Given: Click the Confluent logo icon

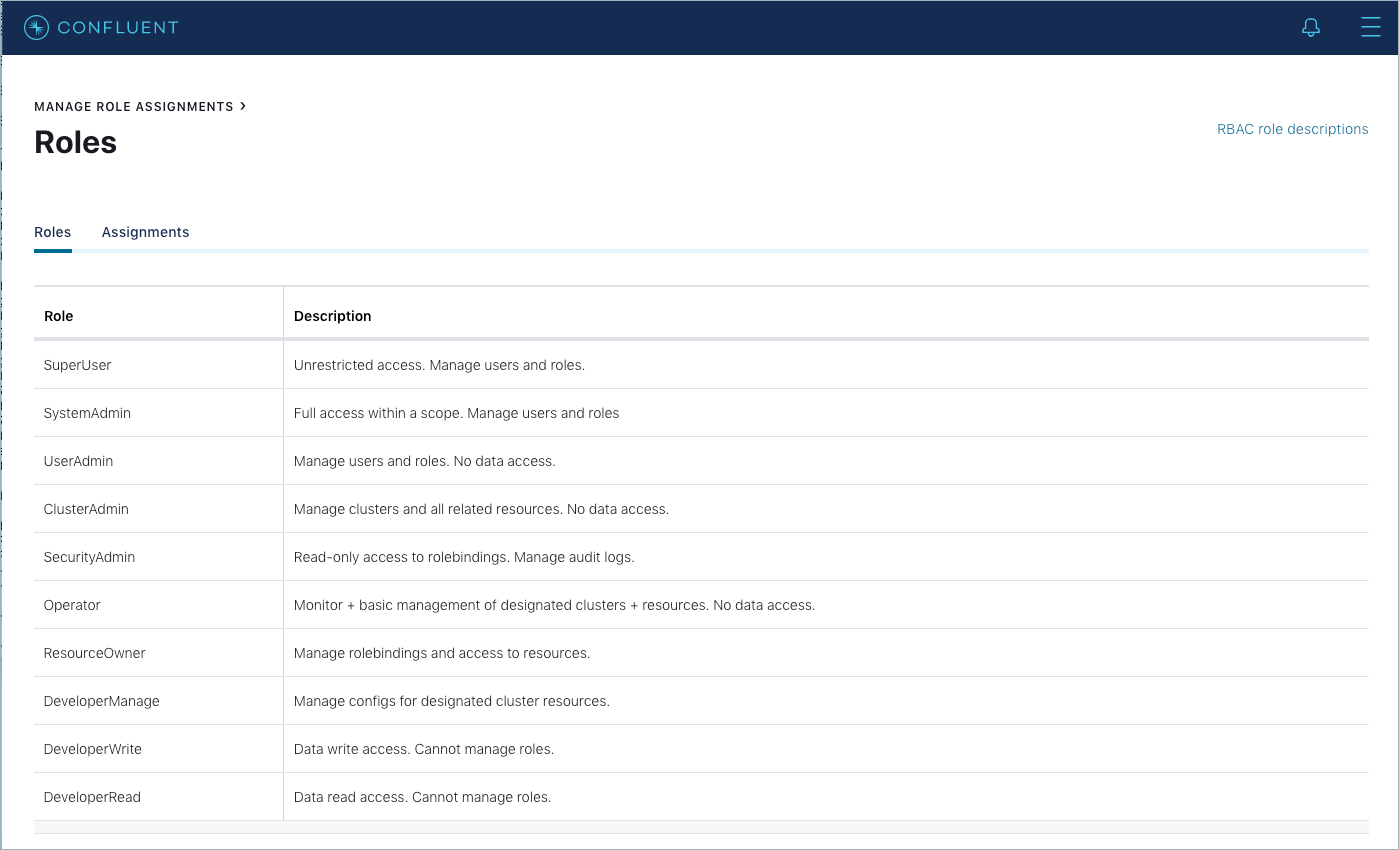Looking at the screenshot, I should coord(36,28).
